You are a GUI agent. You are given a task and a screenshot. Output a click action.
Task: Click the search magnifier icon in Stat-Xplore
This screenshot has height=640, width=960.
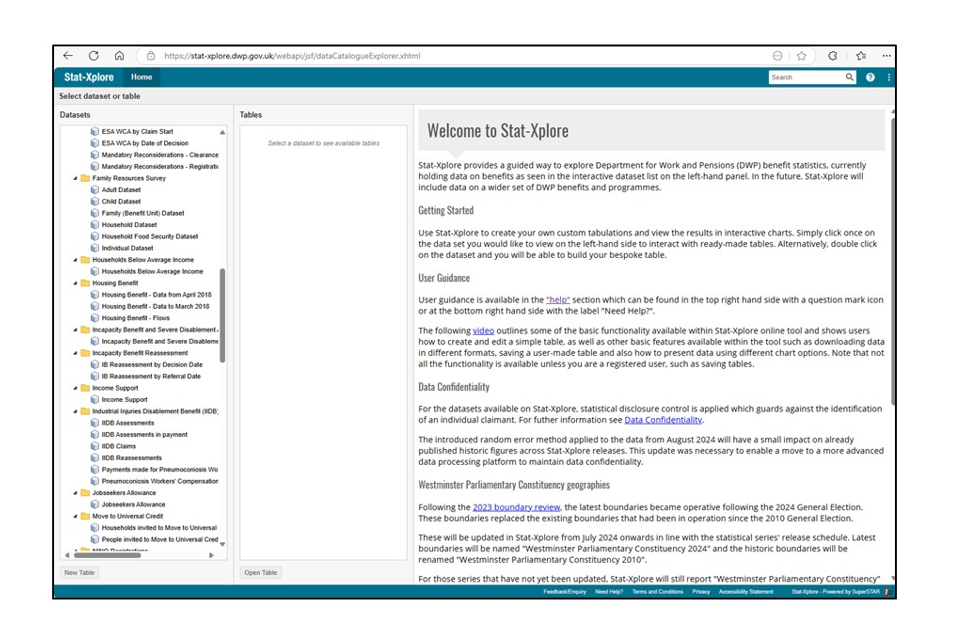[849, 77]
